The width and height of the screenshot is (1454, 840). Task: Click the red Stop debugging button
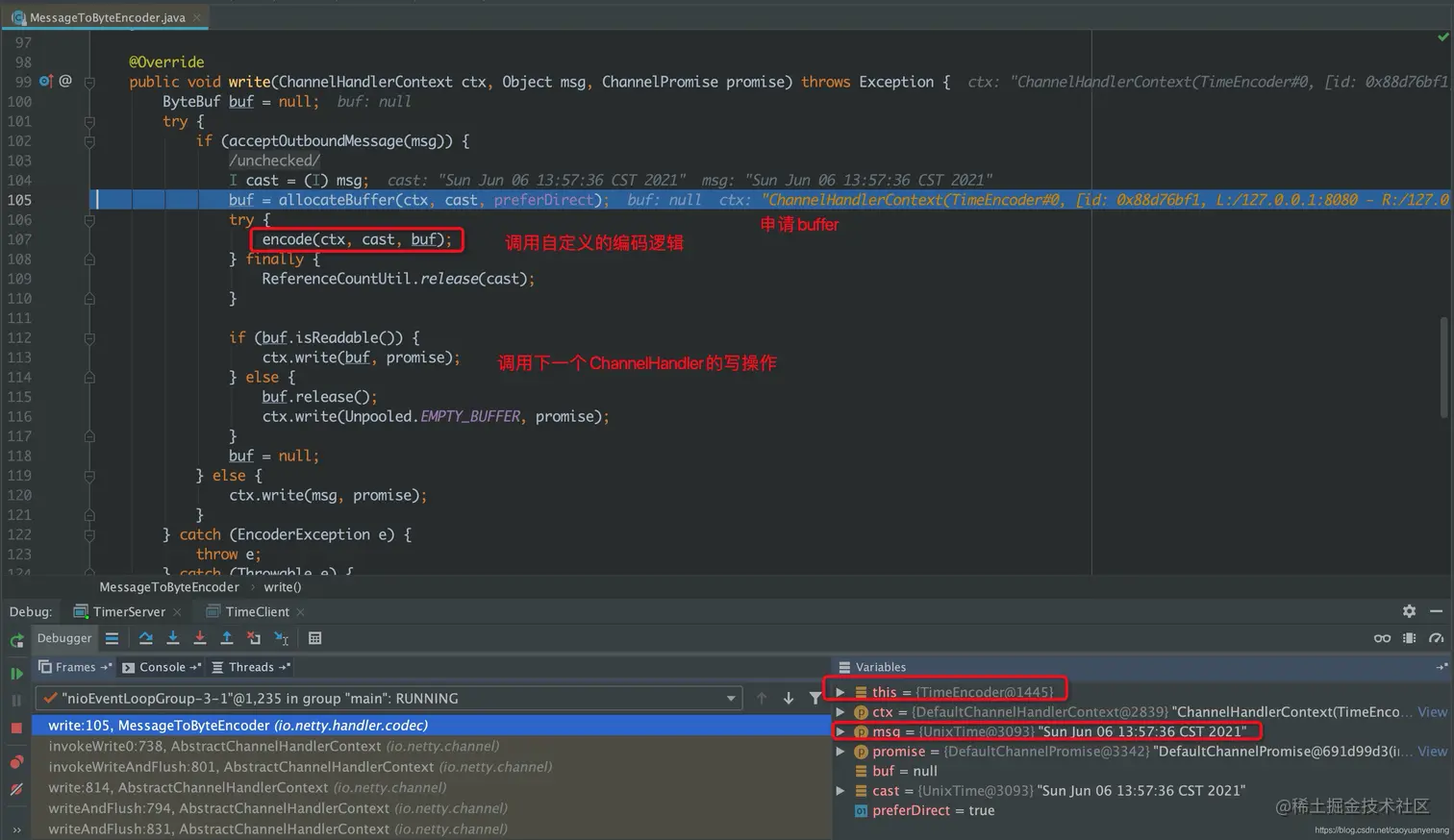click(x=16, y=729)
